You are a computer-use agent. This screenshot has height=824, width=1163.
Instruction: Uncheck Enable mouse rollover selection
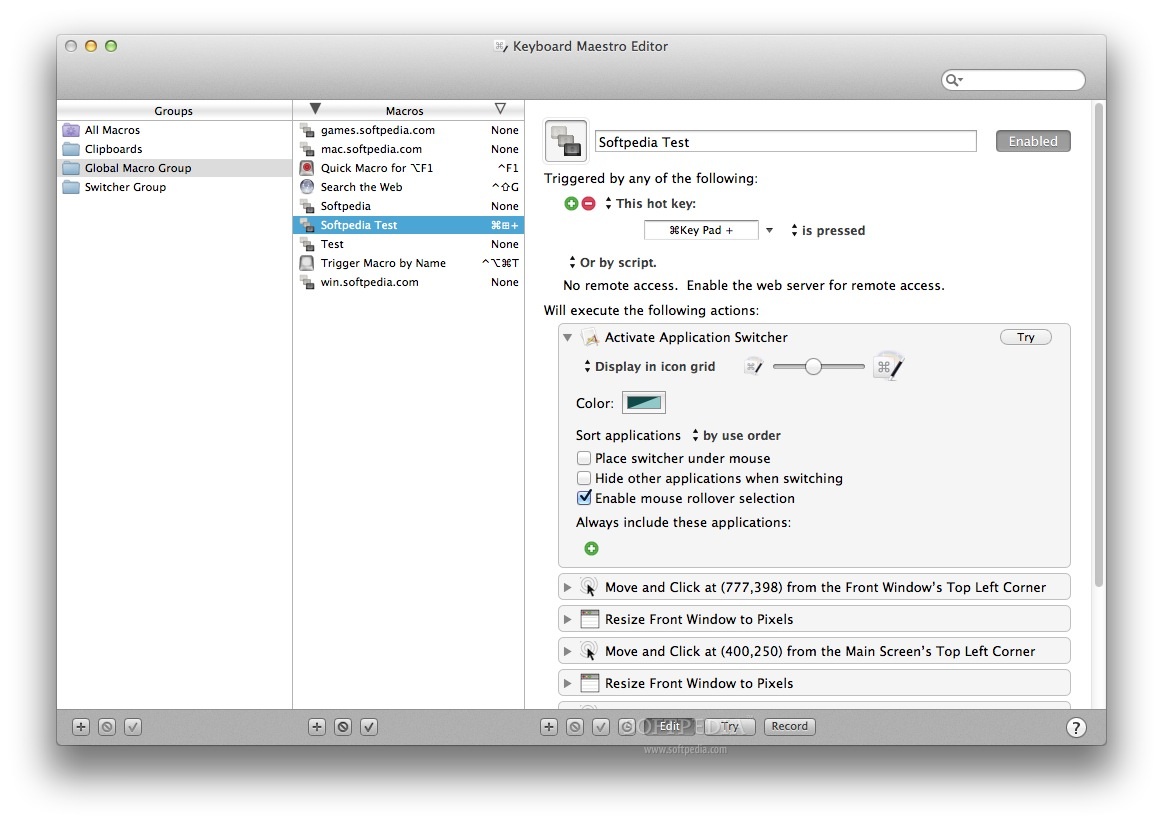[x=584, y=498]
